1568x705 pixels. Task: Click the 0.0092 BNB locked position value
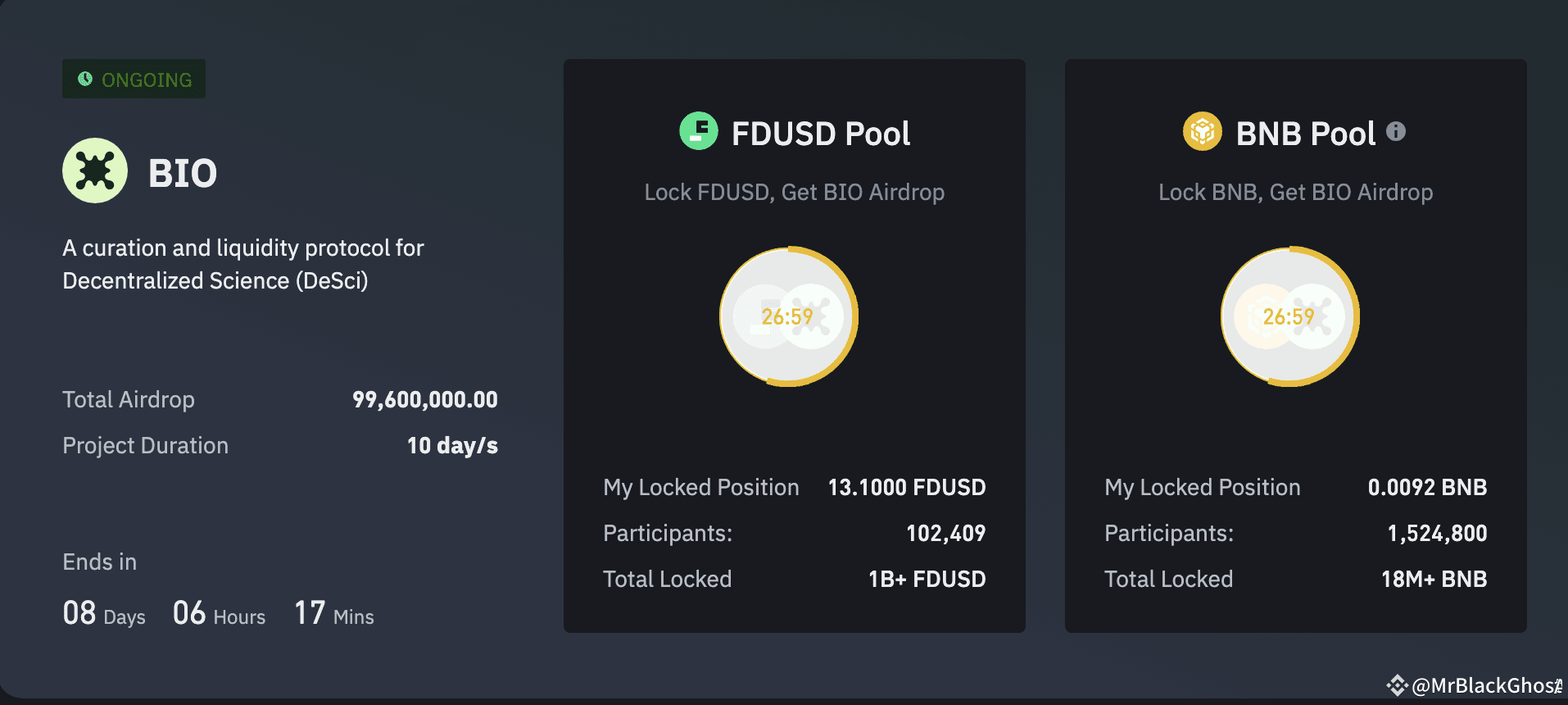[x=1427, y=487]
